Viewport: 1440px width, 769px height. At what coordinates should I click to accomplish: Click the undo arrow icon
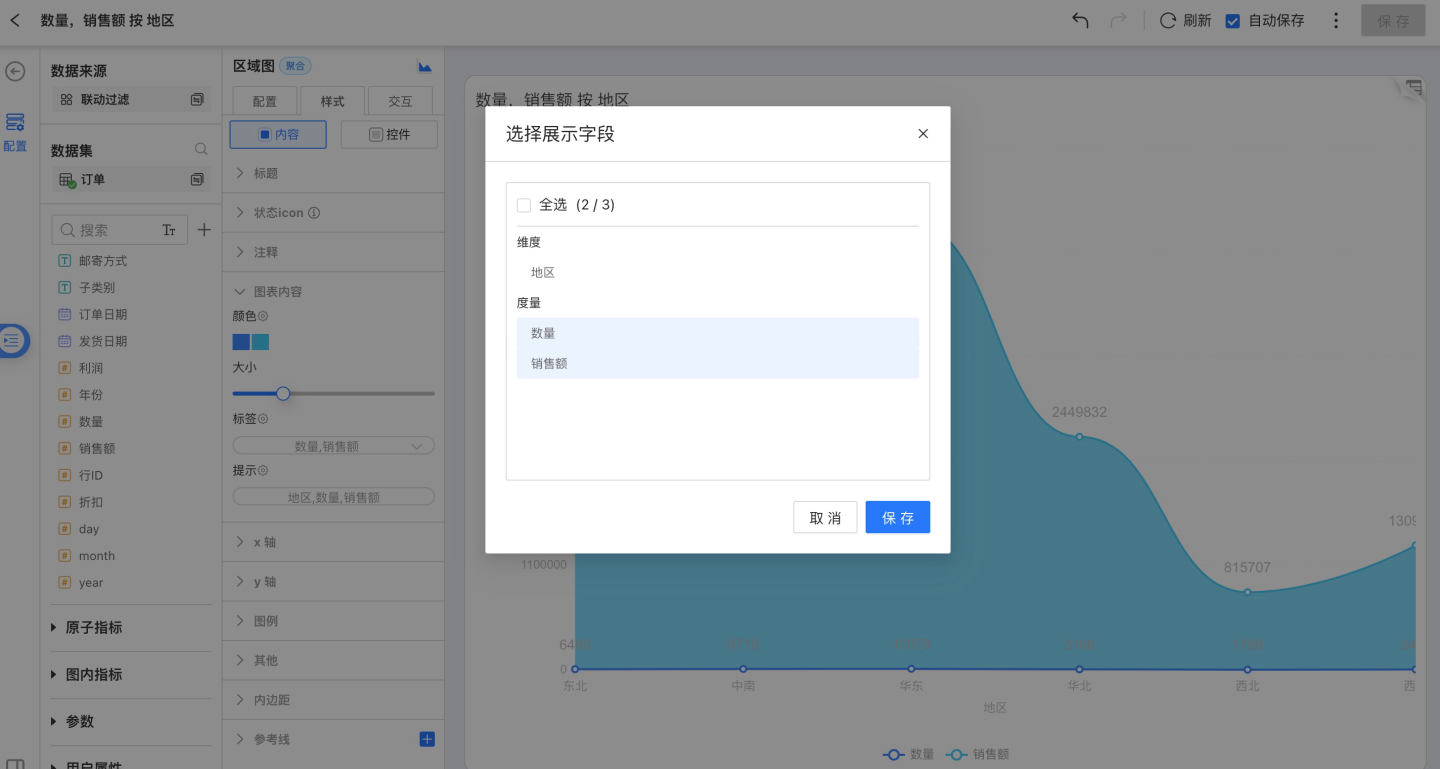click(1080, 20)
